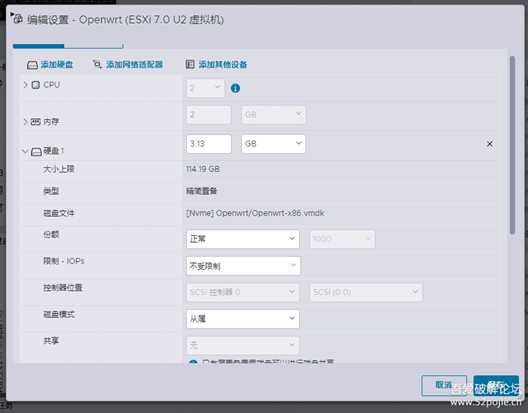Open the shares value 1000 dropdown
528x413 pixels.
point(342,239)
